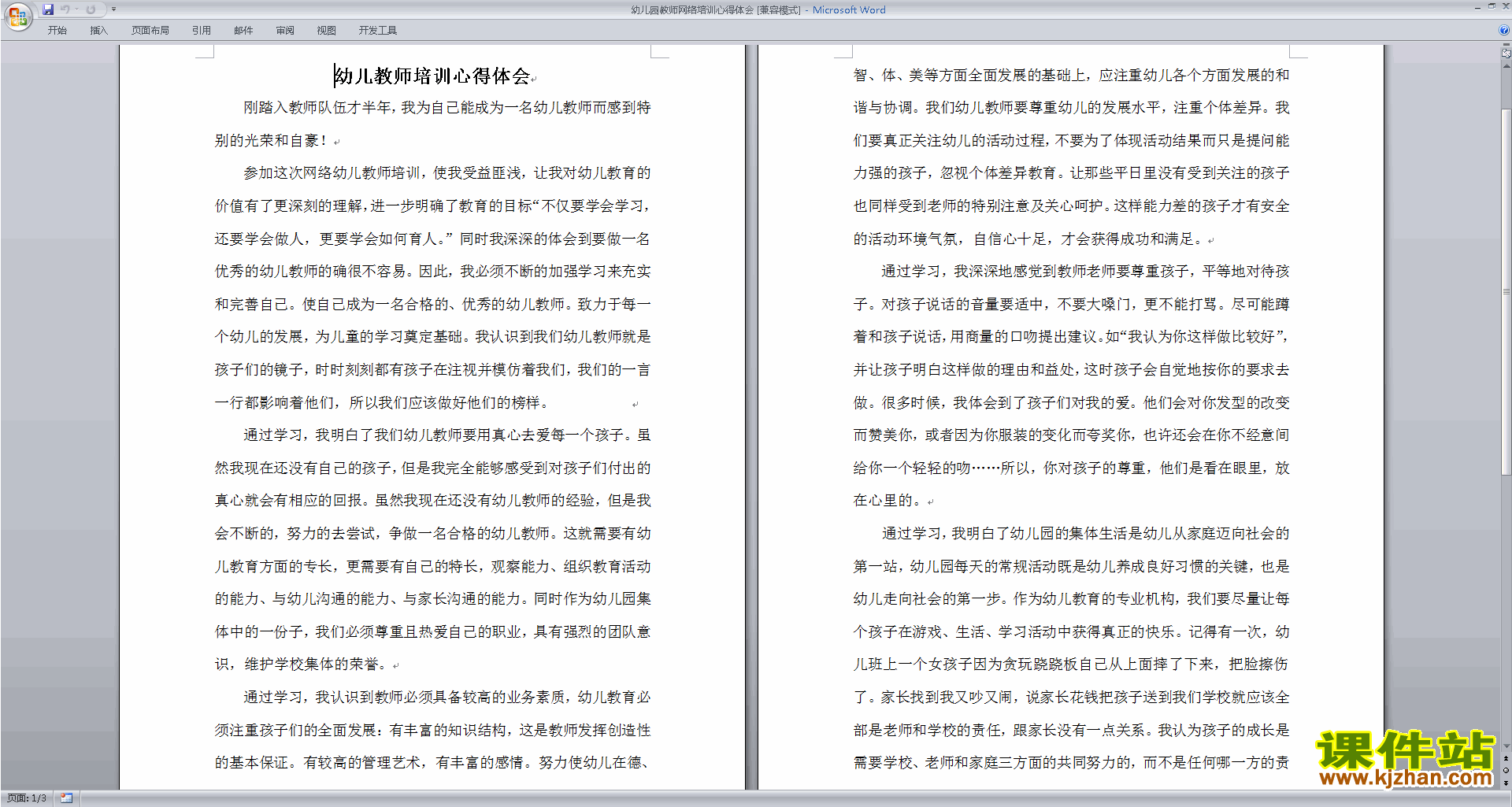Open the undo history dropdown arrow
The height and width of the screenshot is (807, 1512).
pyautogui.click(x=76, y=9)
